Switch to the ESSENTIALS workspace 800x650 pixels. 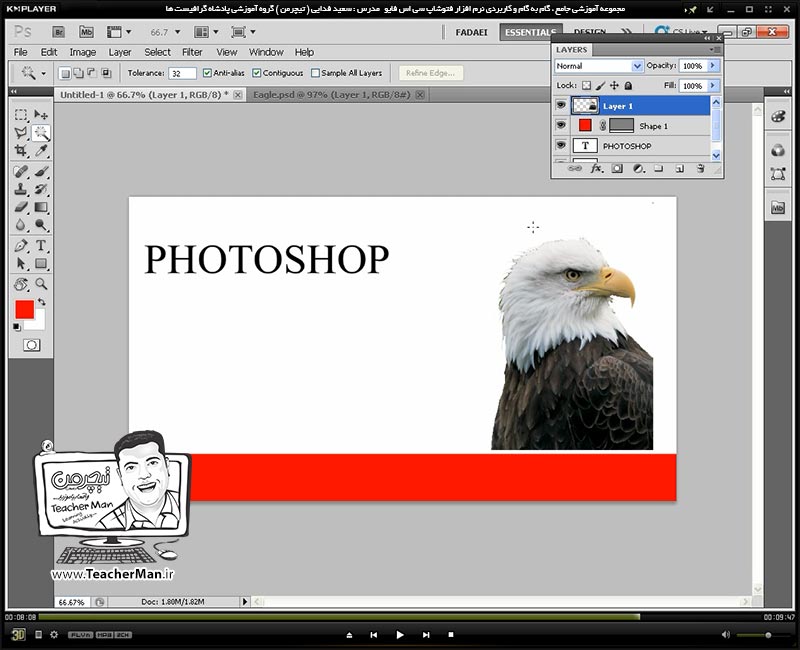531,32
